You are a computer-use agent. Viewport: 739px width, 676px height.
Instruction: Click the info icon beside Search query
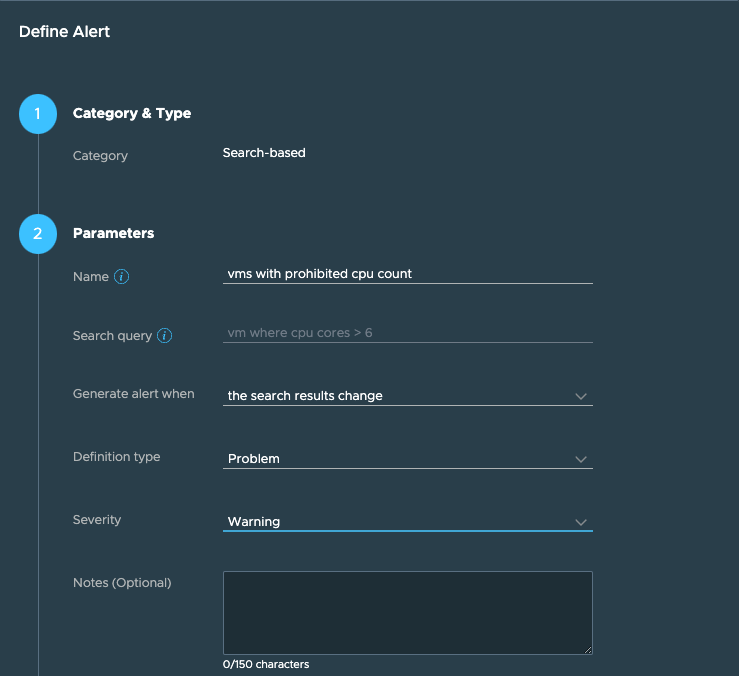[164, 336]
